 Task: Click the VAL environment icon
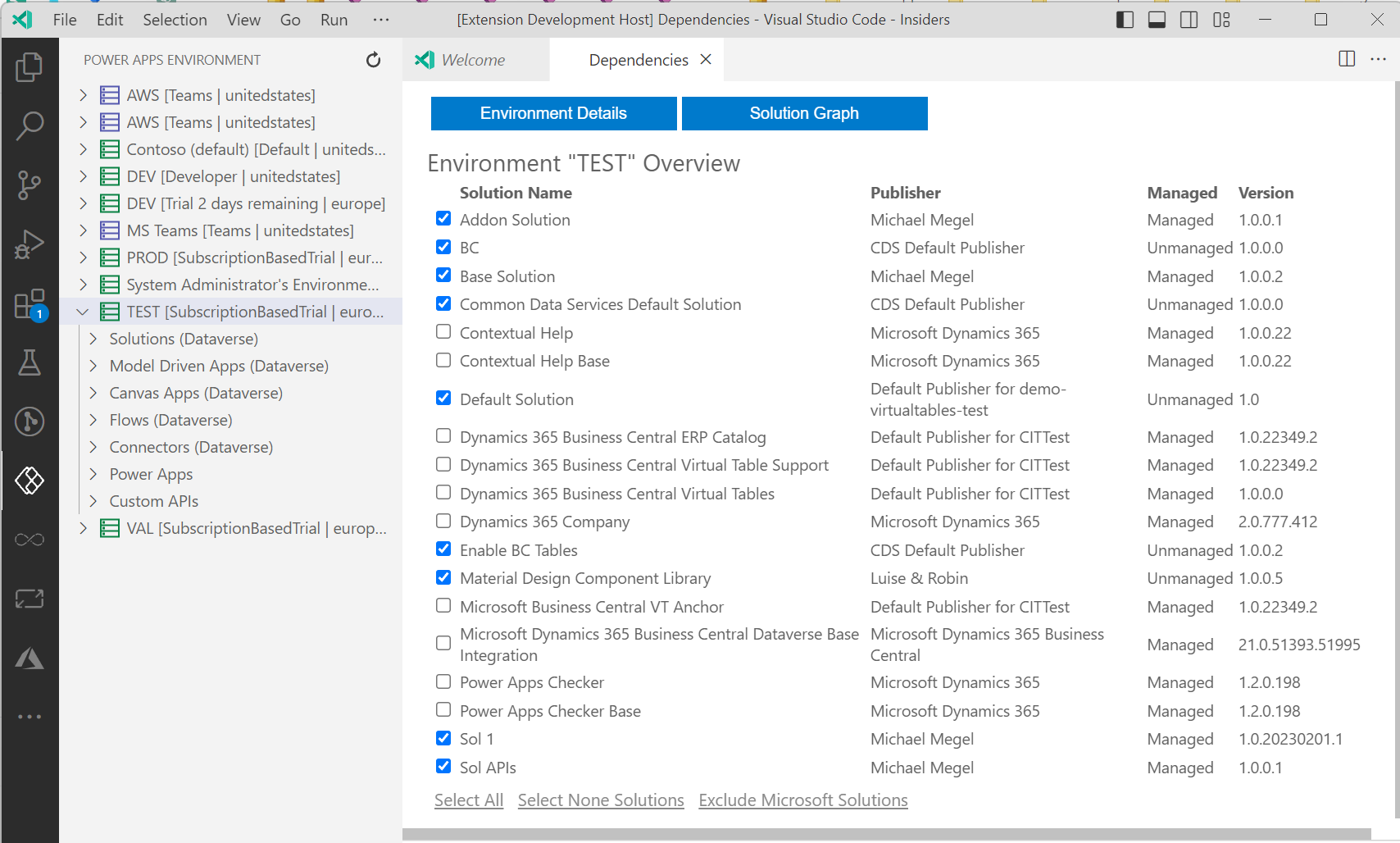pyautogui.click(x=110, y=528)
